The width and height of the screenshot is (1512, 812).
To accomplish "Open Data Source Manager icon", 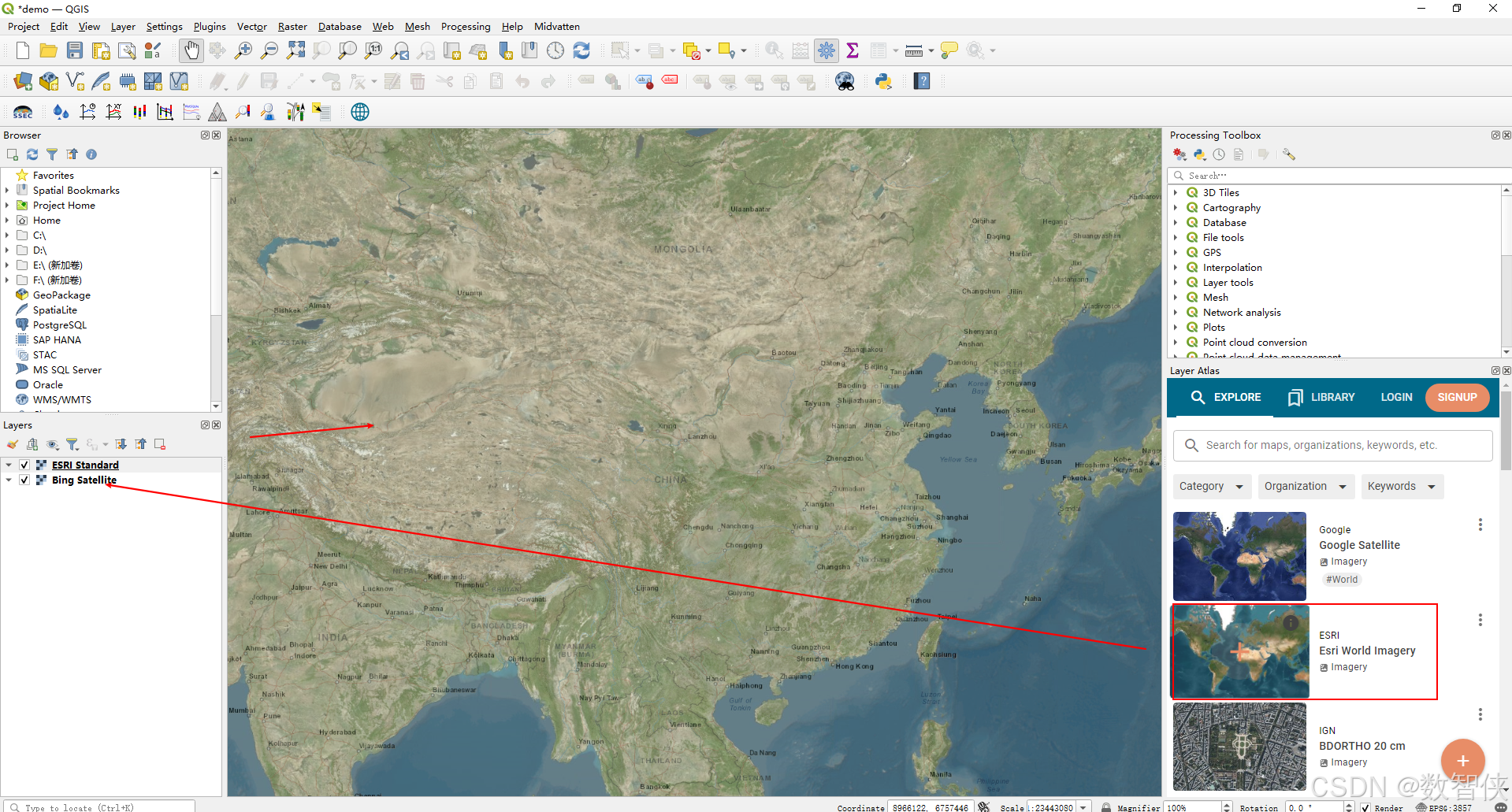I will click(x=23, y=81).
